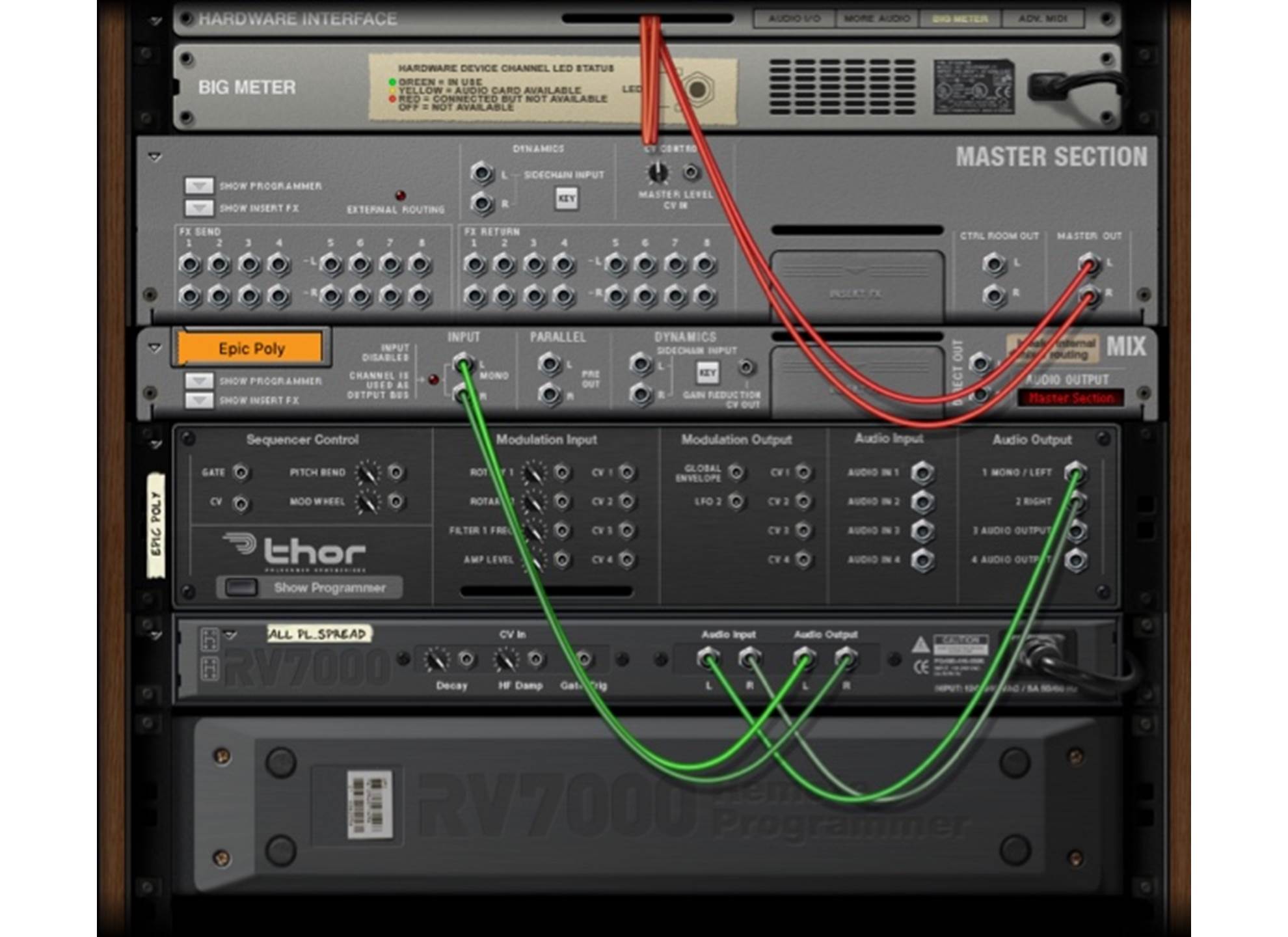
Task: Click the Master Section sidechain input R jack
Action: click(x=482, y=204)
